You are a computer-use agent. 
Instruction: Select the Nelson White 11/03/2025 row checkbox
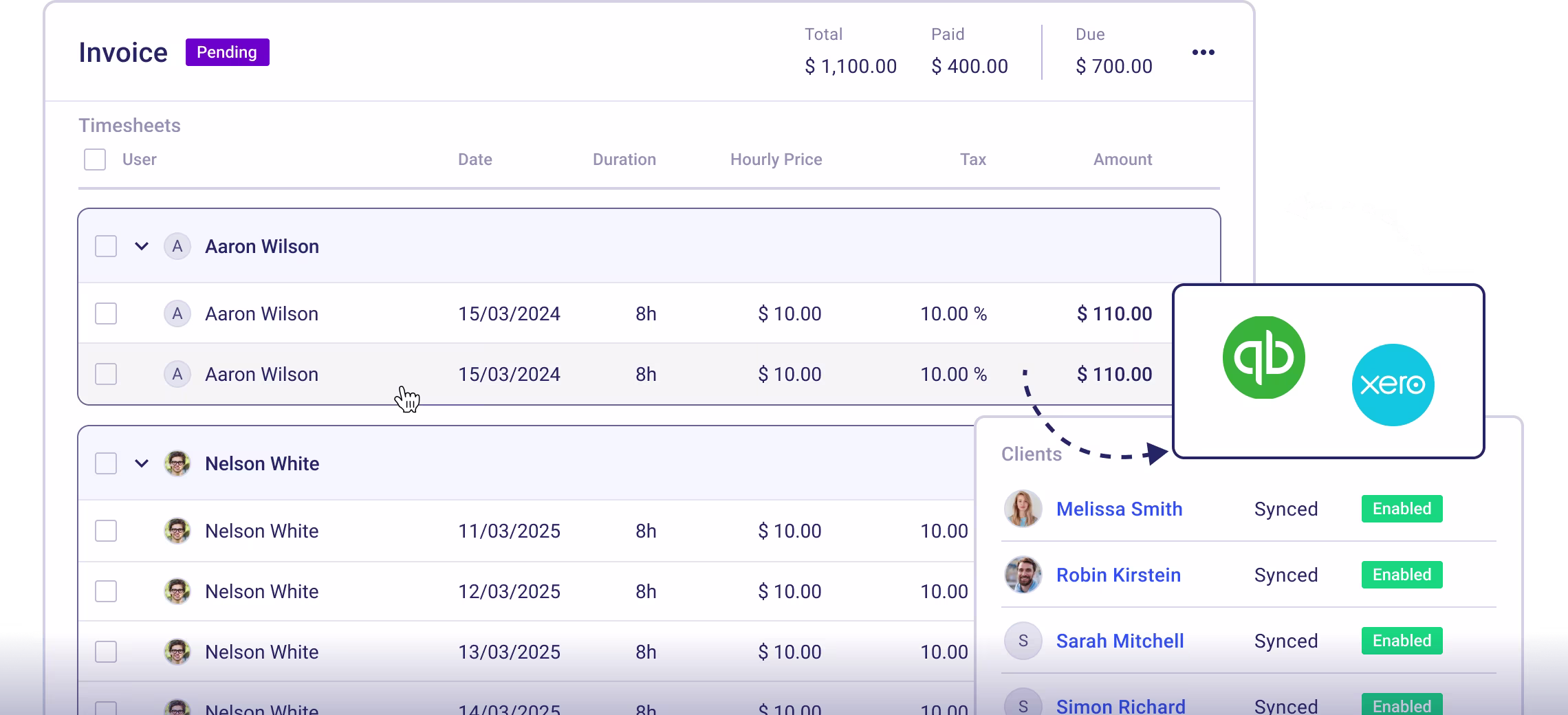tap(106, 531)
